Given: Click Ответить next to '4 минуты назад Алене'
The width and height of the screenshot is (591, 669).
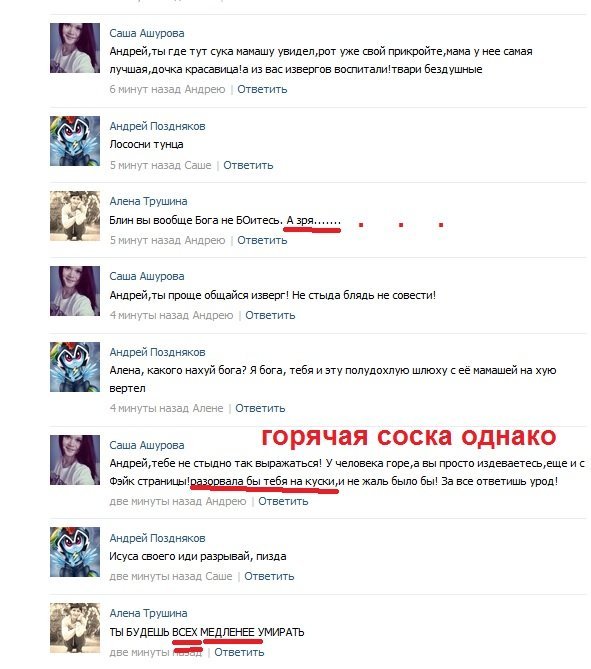Looking at the screenshot, I should click(260, 409).
